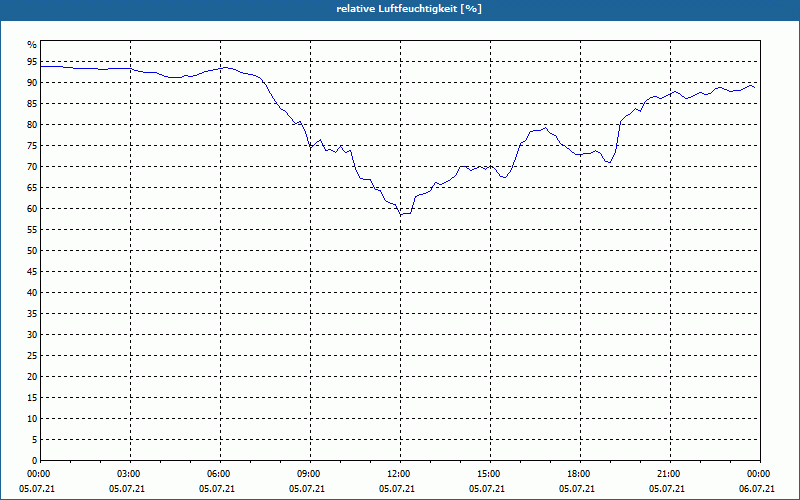800x500 pixels.
Task: Select the 0 y-axis origin label
Action: [35, 461]
